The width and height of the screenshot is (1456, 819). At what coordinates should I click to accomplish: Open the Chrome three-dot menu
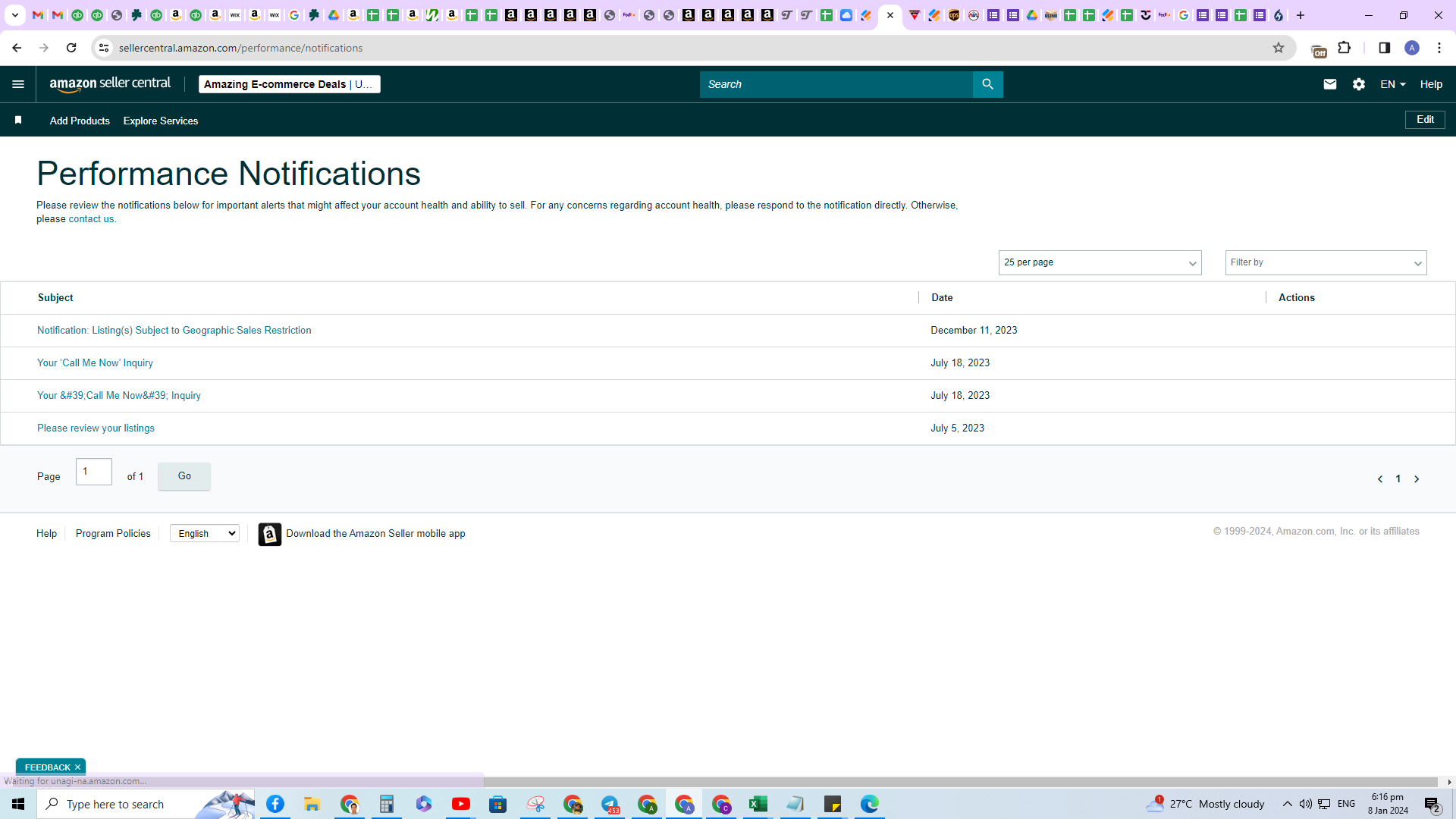click(1439, 48)
